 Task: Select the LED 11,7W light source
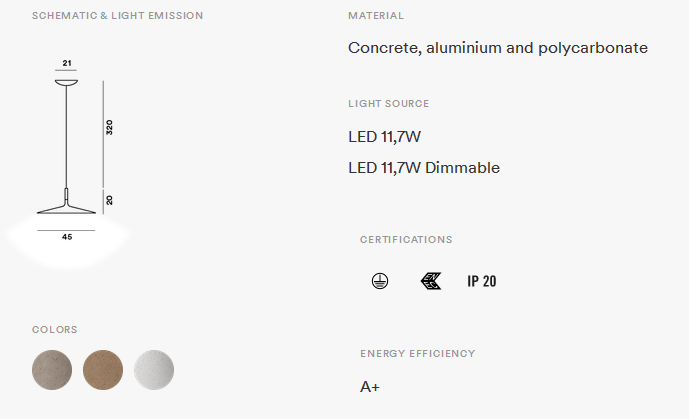[x=384, y=137]
